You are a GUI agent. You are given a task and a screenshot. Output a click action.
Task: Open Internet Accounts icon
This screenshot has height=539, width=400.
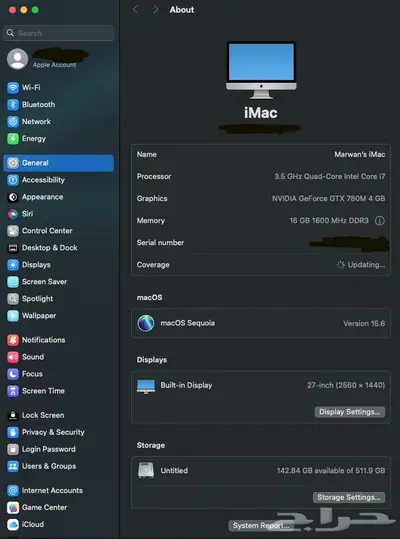[13, 491]
